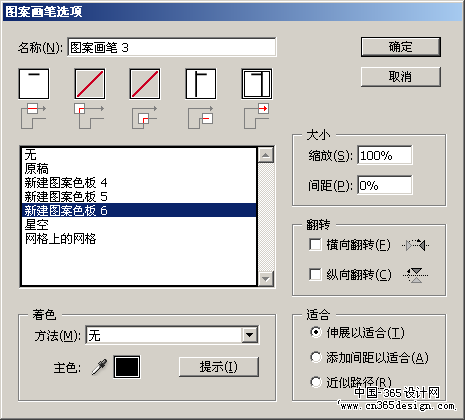Select the inner corner tile box
Screen dimensions: 465x420
[145, 84]
